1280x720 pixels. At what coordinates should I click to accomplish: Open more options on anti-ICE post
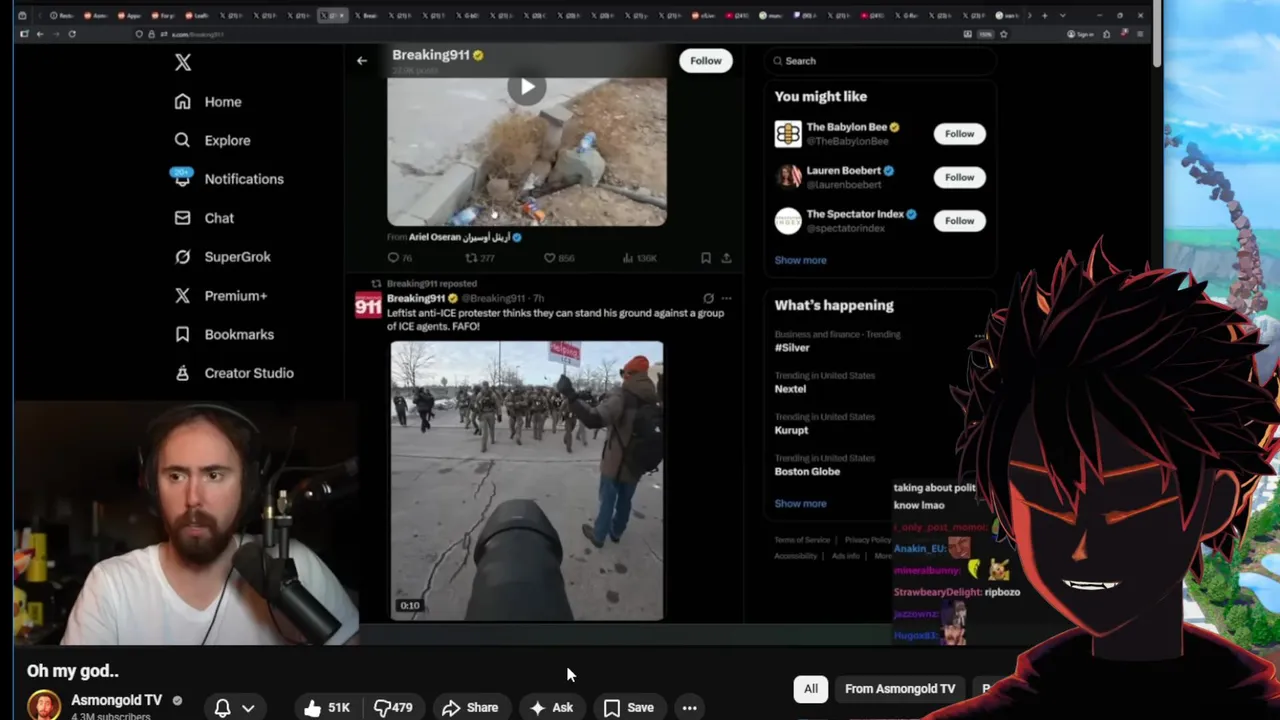click(727, 298)
